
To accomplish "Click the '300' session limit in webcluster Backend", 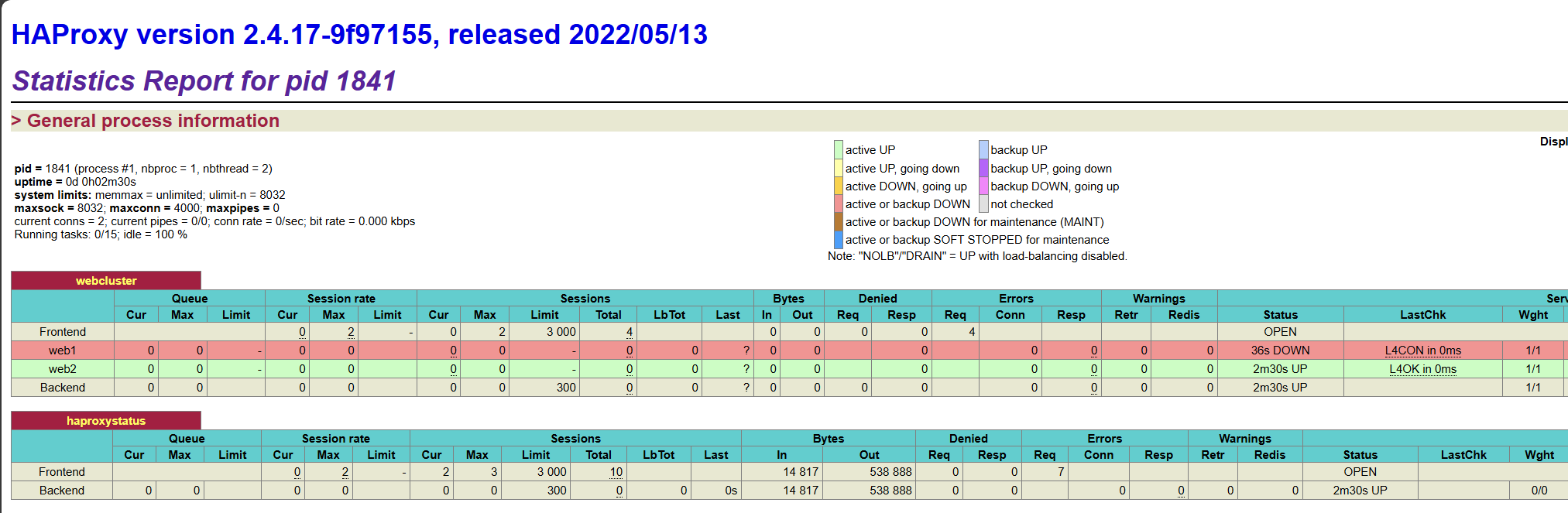I will (x=566, y=388).
